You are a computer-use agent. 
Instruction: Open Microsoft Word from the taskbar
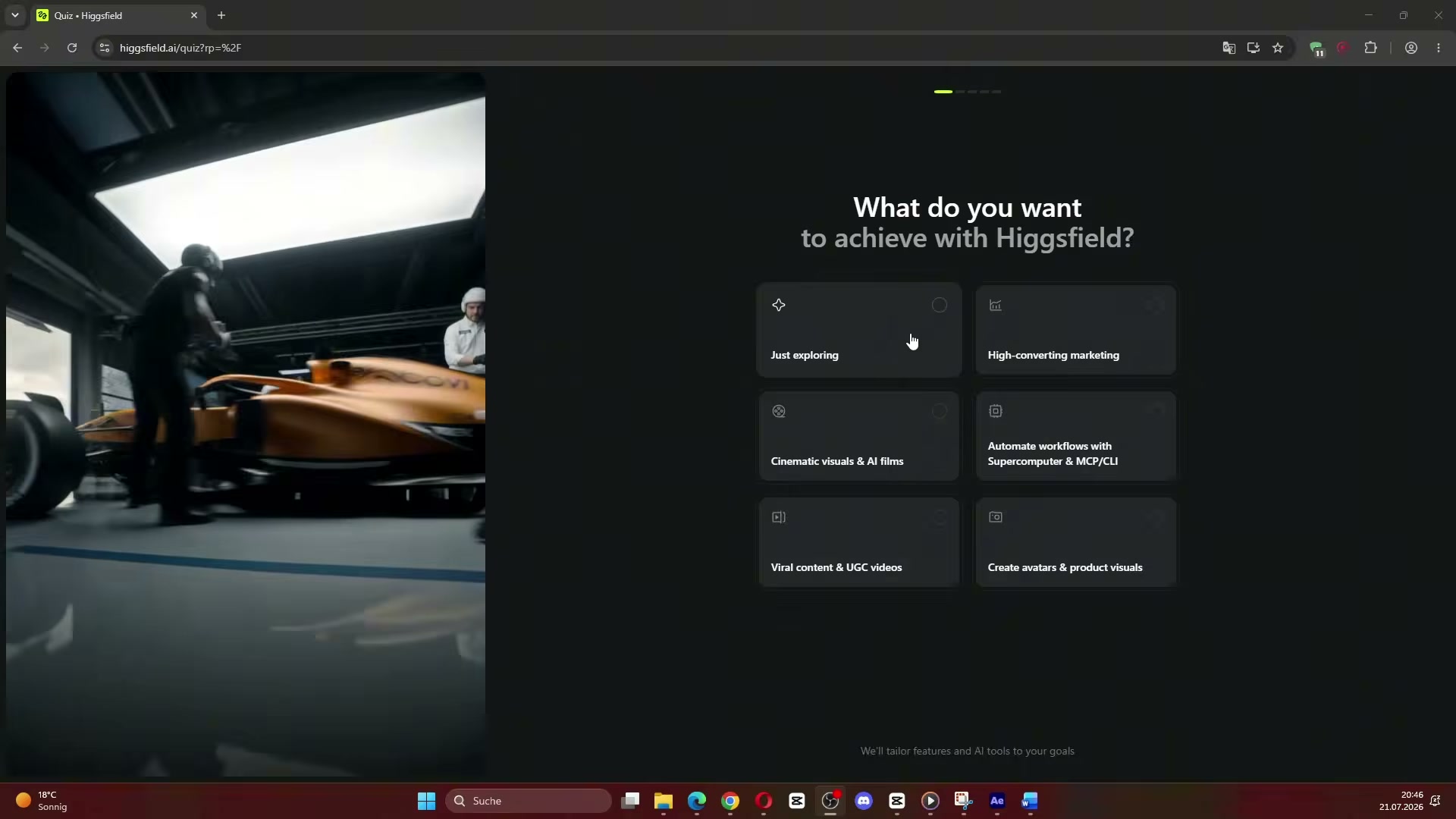tap(1030, 801)
